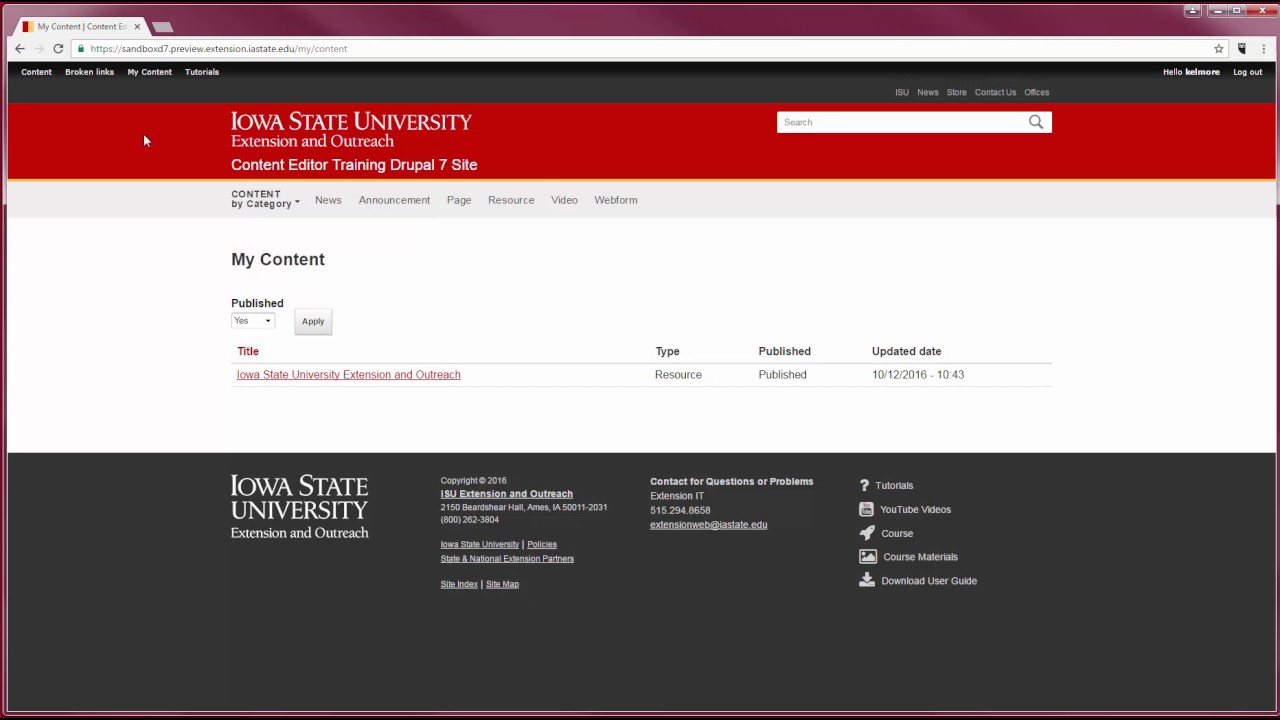Open Broken links admin menu item
The height and width of the screenshot is (720, 1280).
tap(89, 72)
